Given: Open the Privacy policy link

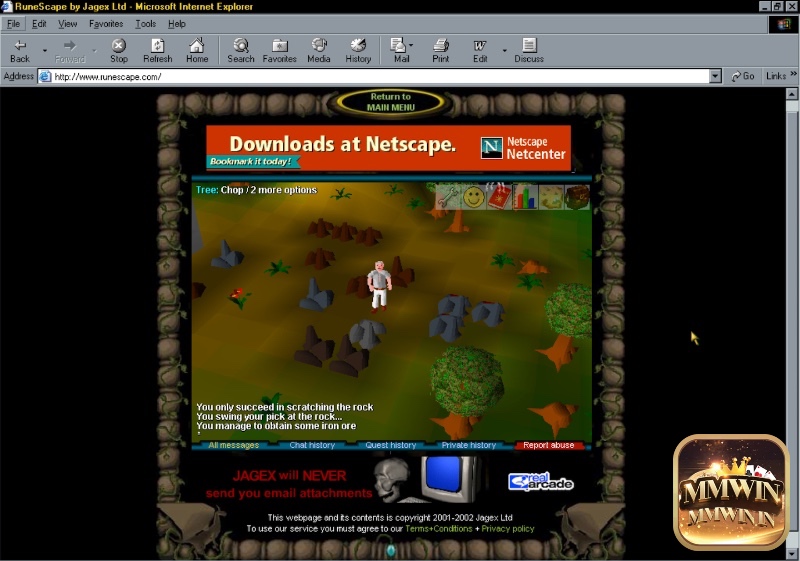Looking at the screenshot, I should coord(508,529).
